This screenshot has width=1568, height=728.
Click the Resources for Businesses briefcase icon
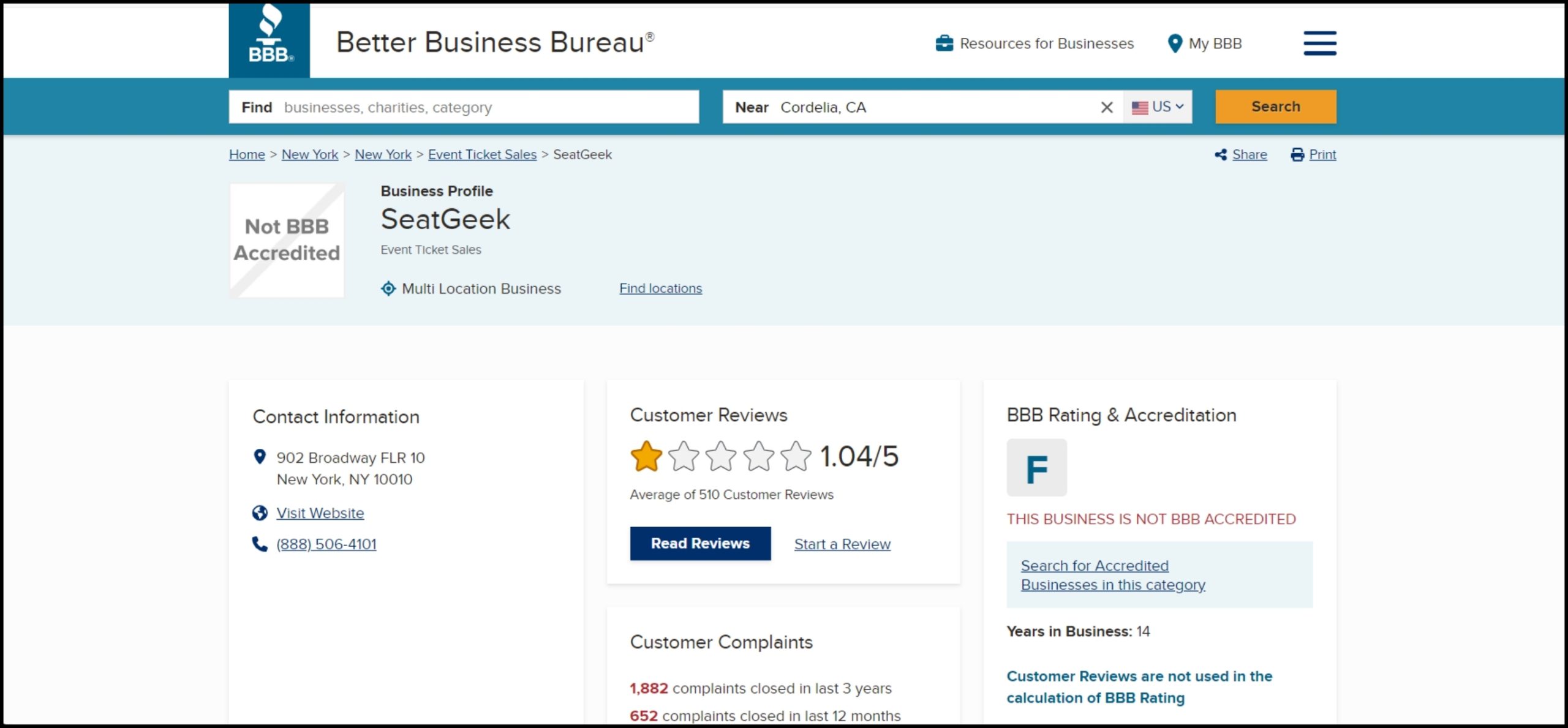(944, 43)
